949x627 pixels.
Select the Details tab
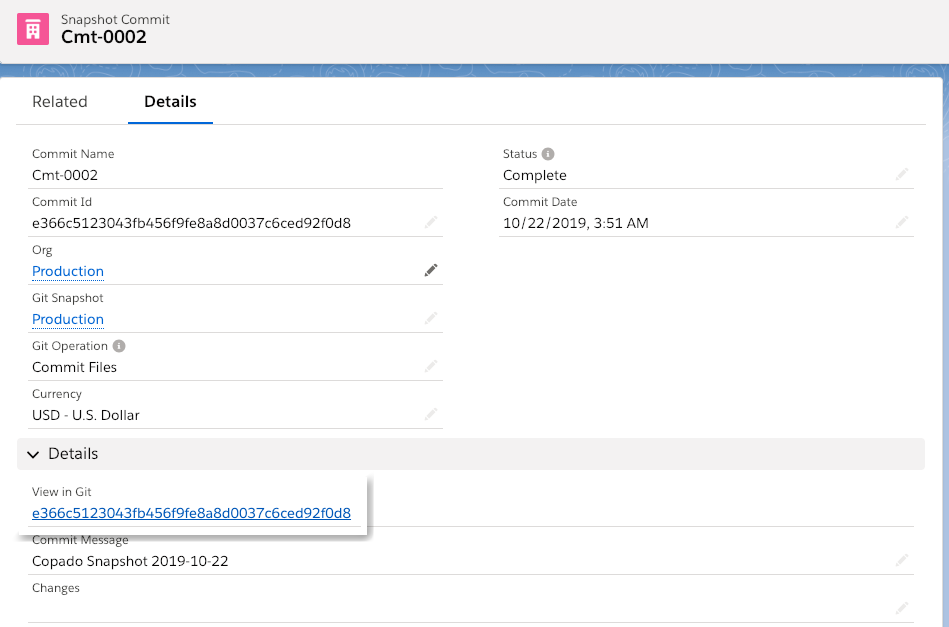coord(170,102)
